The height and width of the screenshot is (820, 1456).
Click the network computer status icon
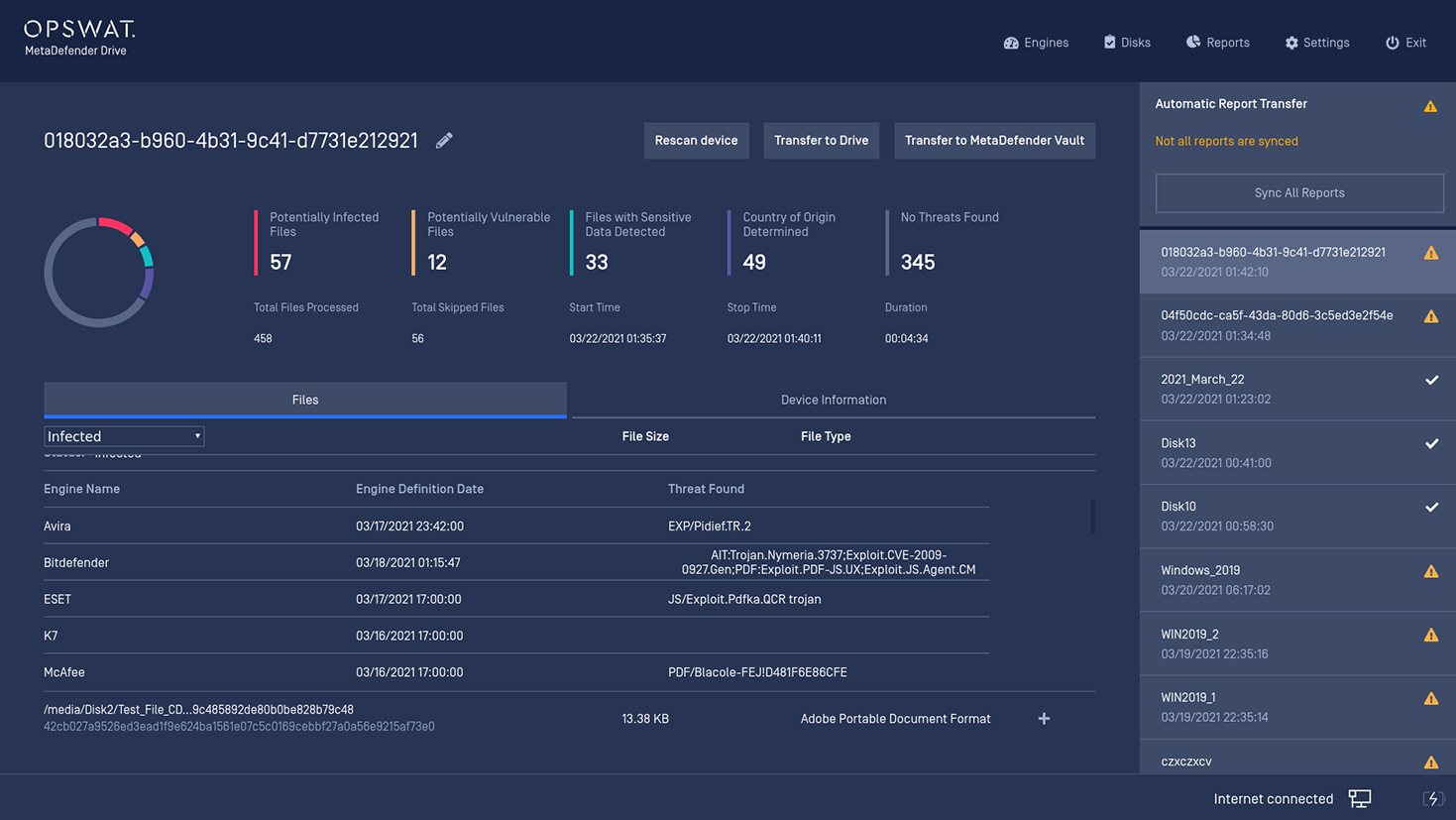tap(1360, 799)
